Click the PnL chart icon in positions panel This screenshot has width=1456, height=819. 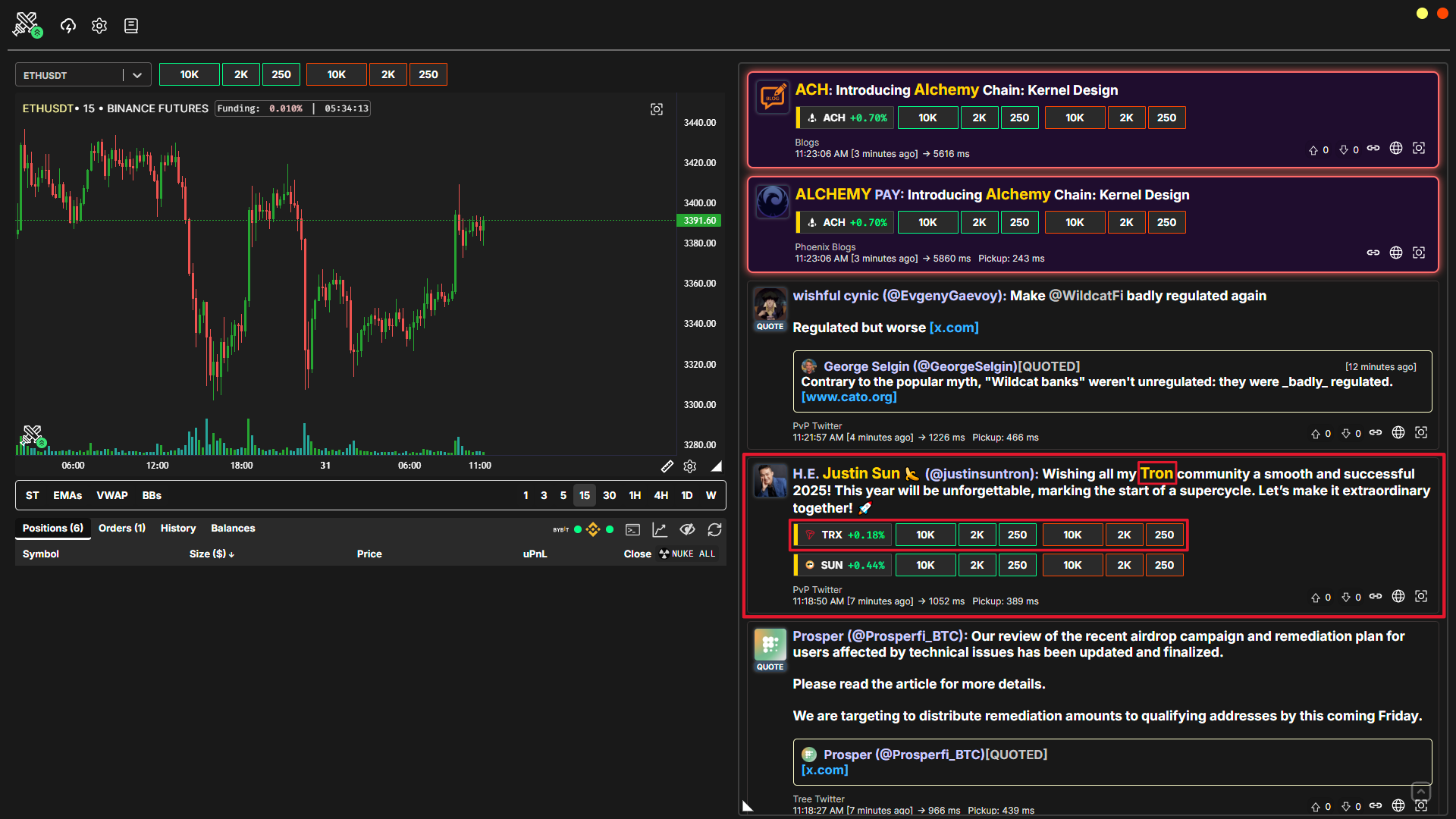pyautogui.click(x=660, y=529)
